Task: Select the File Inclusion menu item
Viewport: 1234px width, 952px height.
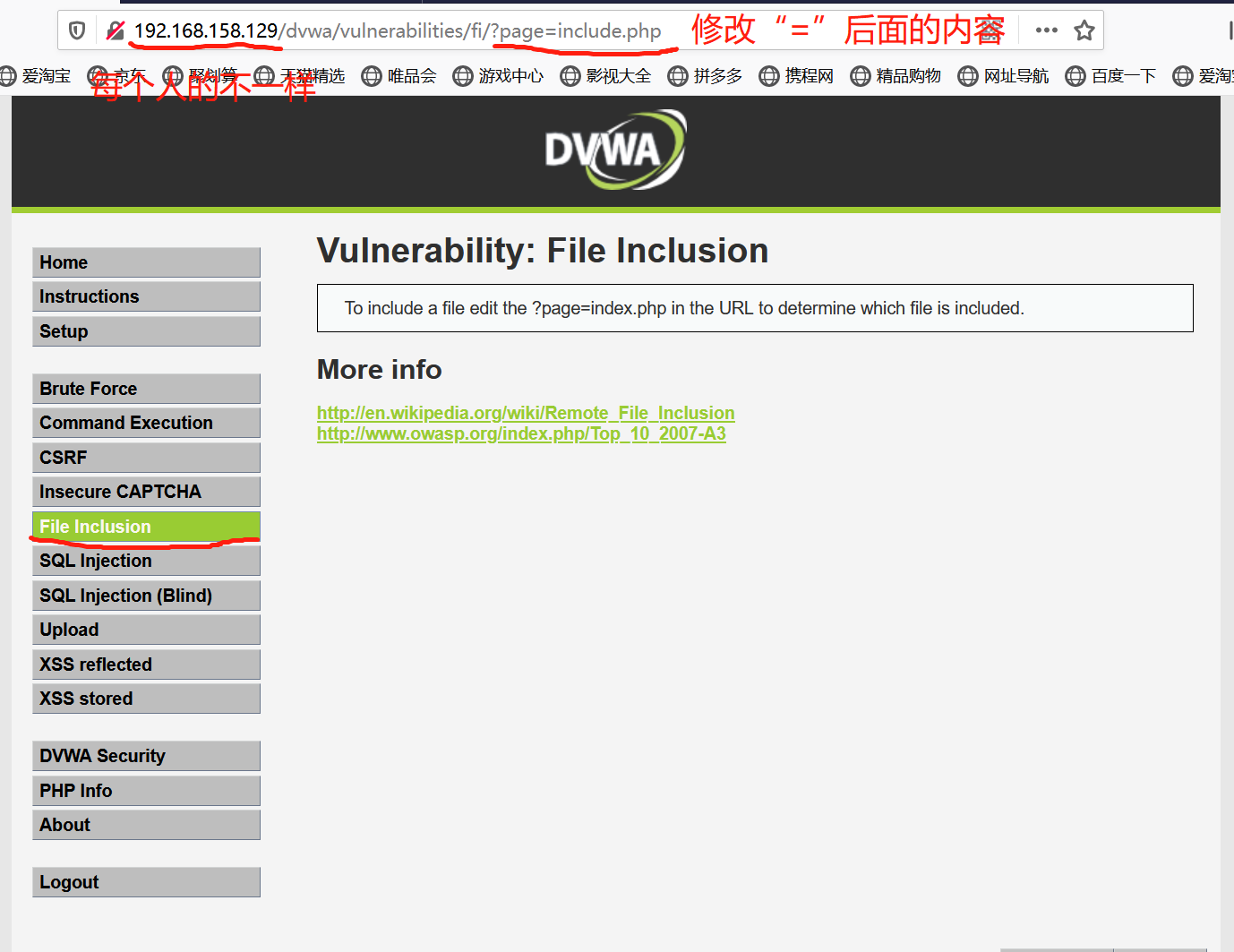Action: 146,527
